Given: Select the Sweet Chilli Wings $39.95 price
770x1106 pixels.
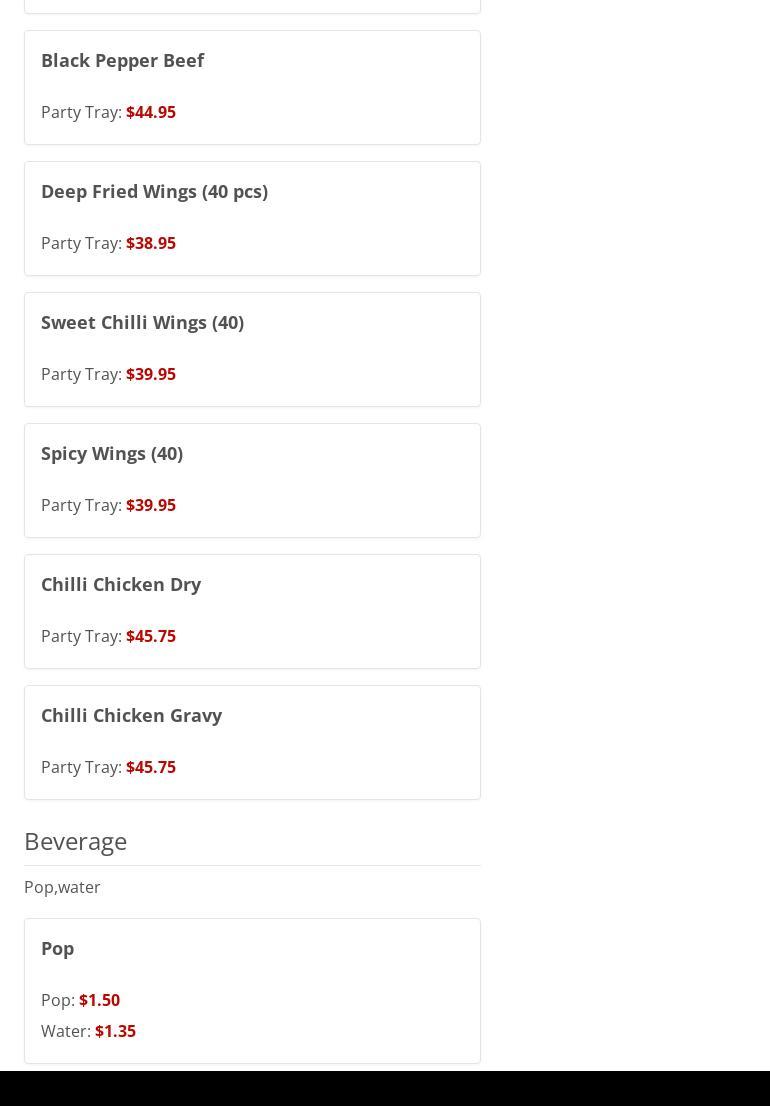Looking at the screenshot, I should [x=151, y=374].
